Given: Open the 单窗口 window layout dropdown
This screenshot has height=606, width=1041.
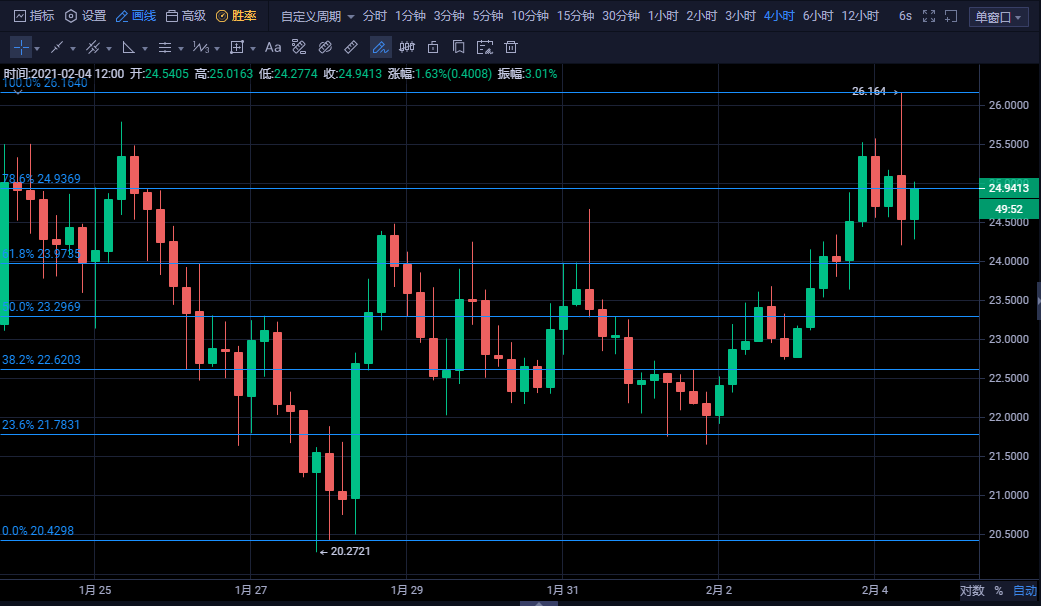Looking at the screenshot, I should tap(998, 17).
